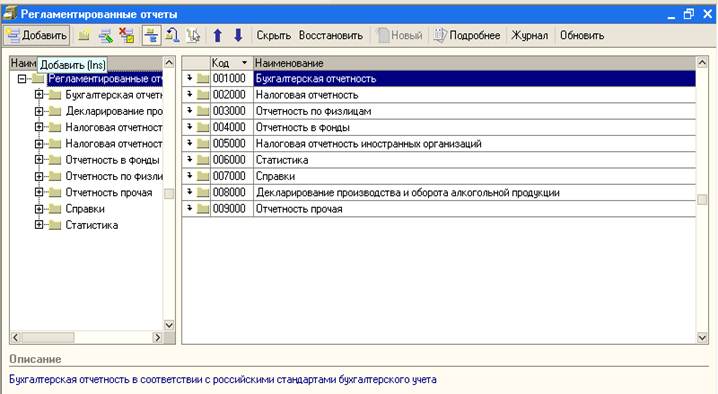
Task: Click the edit item pencil toolbar icon
Action: 105,35
